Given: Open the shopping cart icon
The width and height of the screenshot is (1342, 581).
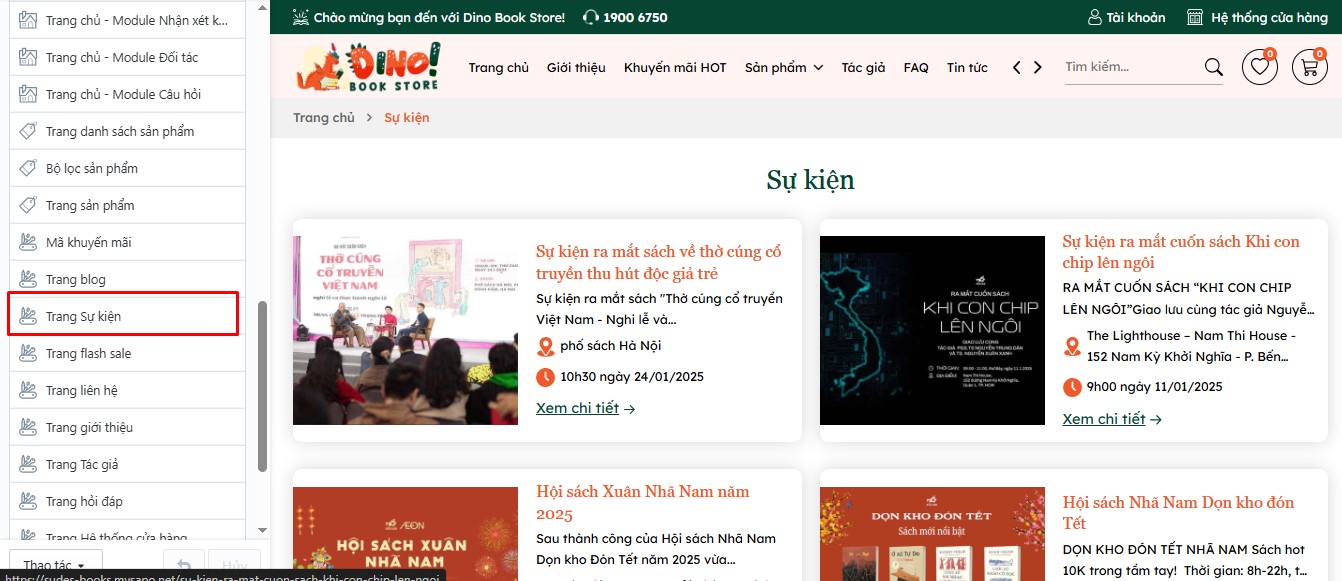Looking at the screenshot, I should point(1309,67).
